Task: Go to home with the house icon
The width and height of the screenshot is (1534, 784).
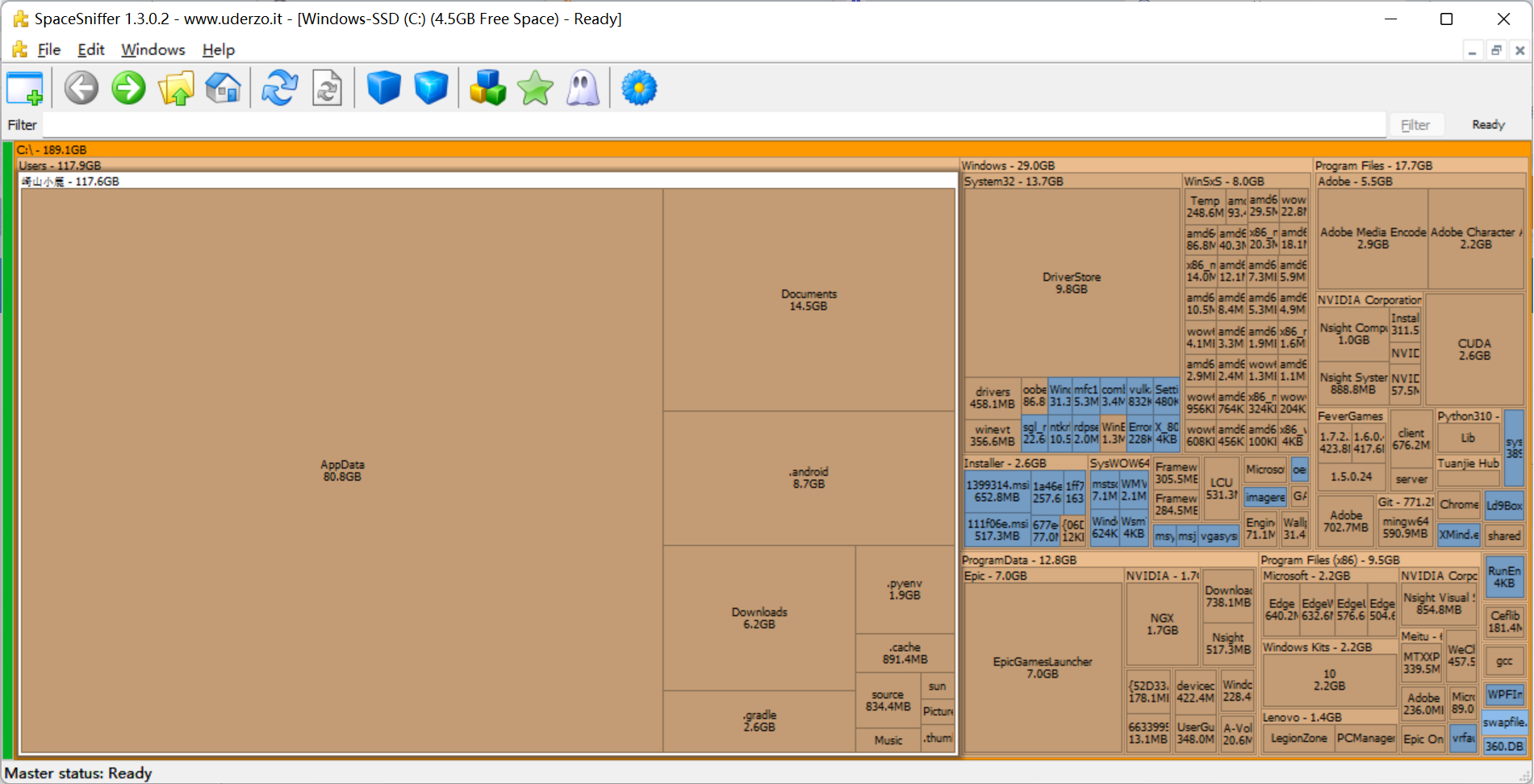Action: pyautogui.click(x=224, y=88)
